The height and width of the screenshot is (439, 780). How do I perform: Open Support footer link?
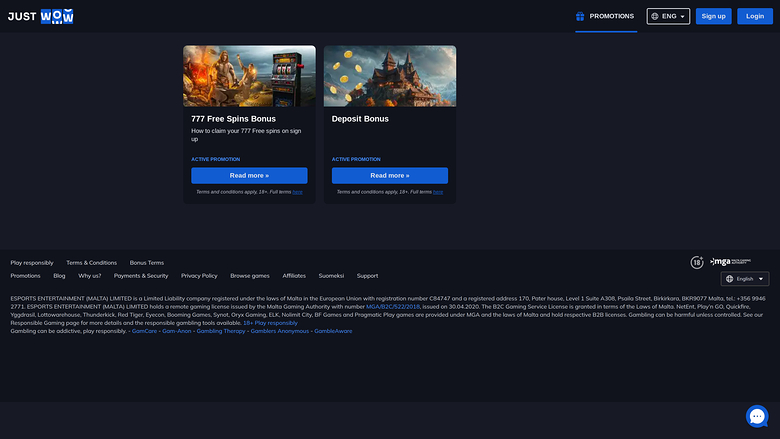[x=367, y=275]
